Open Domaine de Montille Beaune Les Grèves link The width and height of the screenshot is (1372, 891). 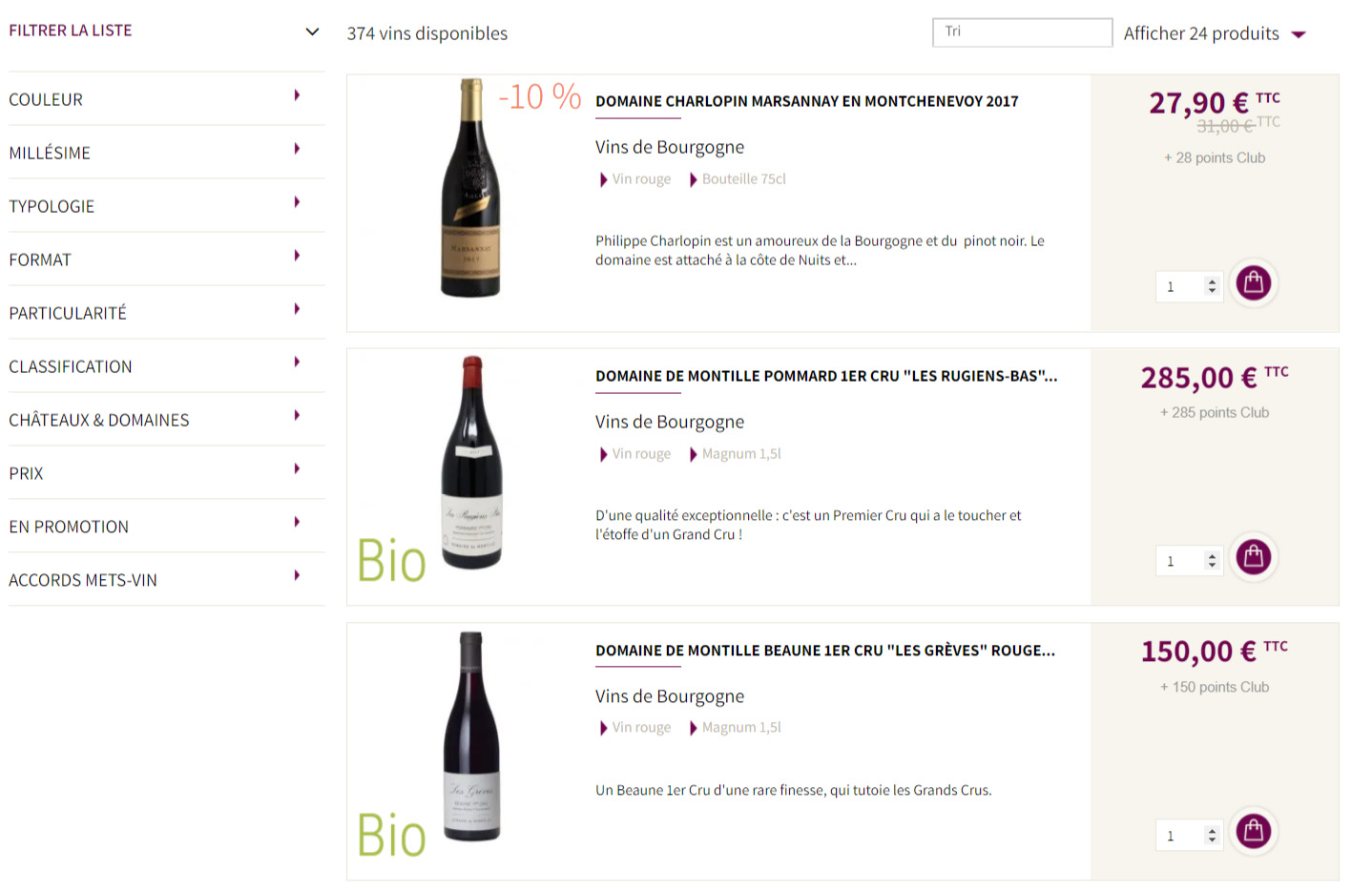pyautogui.click(x=824, y=651)
